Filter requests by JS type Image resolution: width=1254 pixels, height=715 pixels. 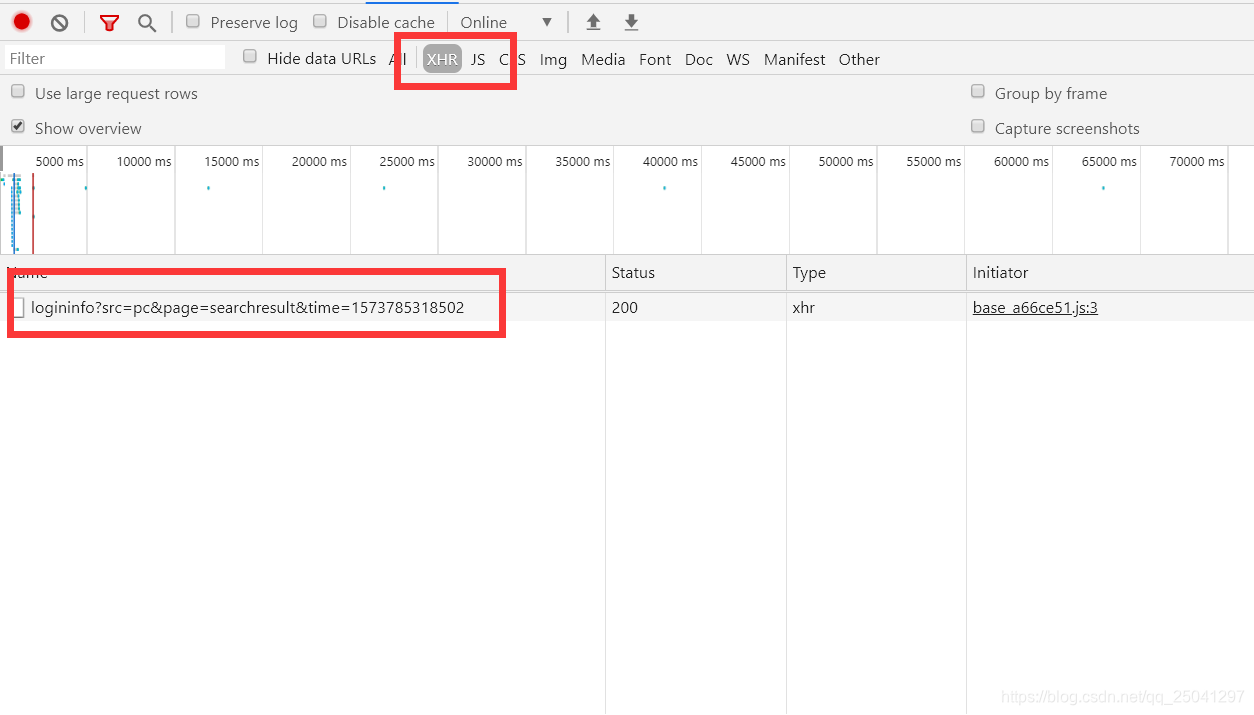(478, 59)
